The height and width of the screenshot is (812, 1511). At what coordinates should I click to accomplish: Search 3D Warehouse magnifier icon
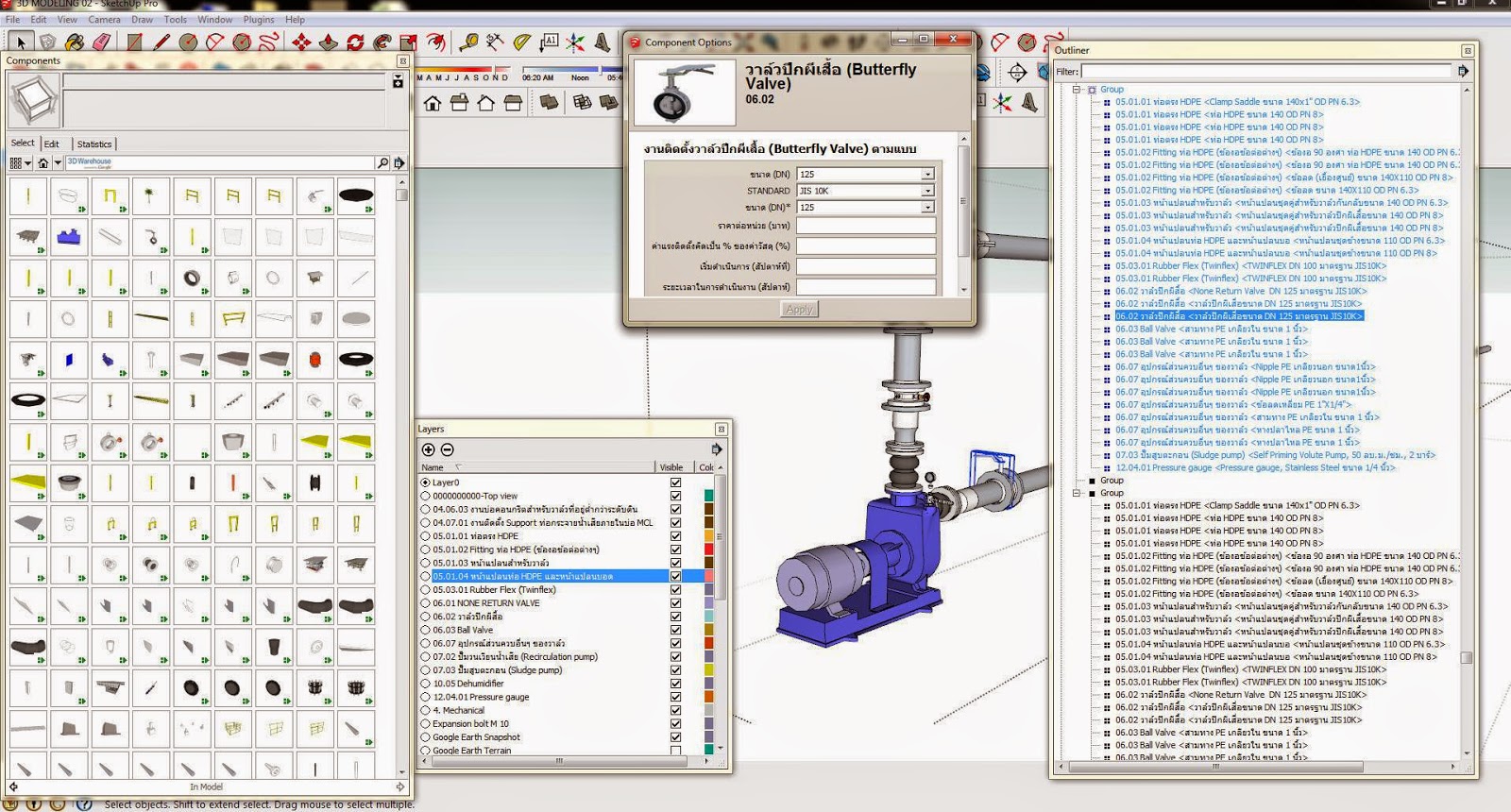click(382, 162)
